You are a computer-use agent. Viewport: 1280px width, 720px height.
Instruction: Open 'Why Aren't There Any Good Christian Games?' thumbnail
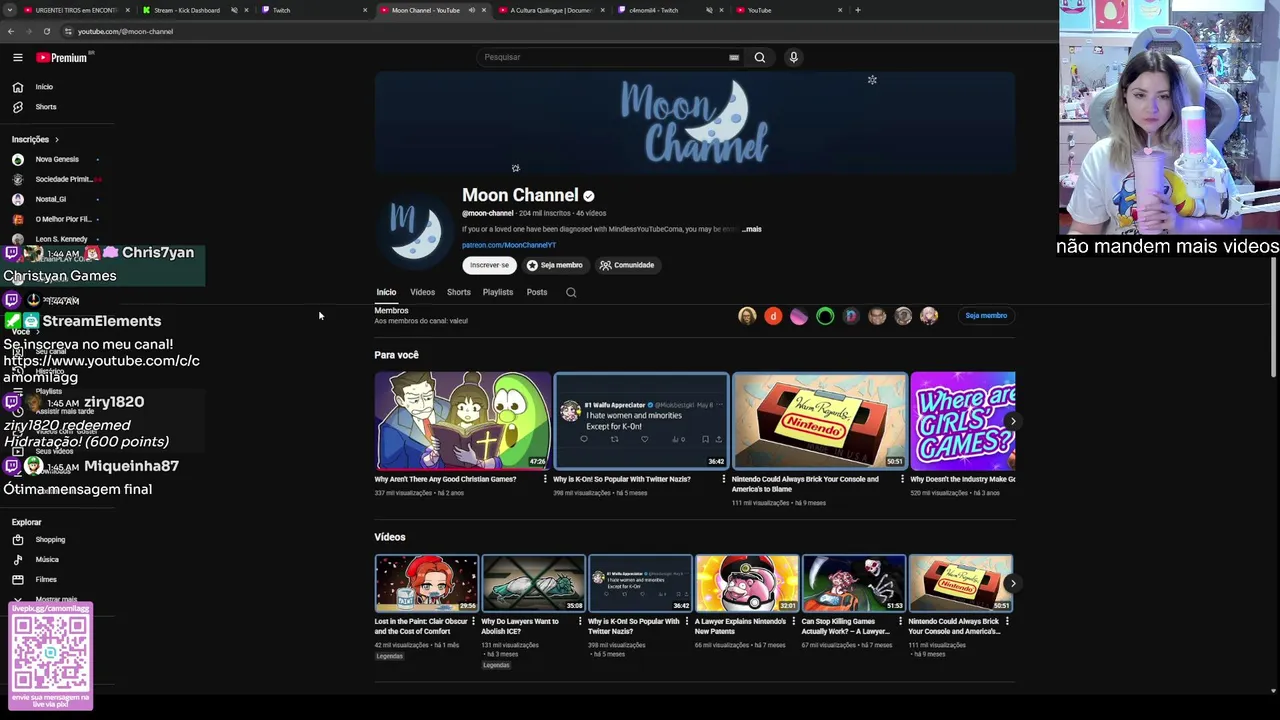(462, 421)
